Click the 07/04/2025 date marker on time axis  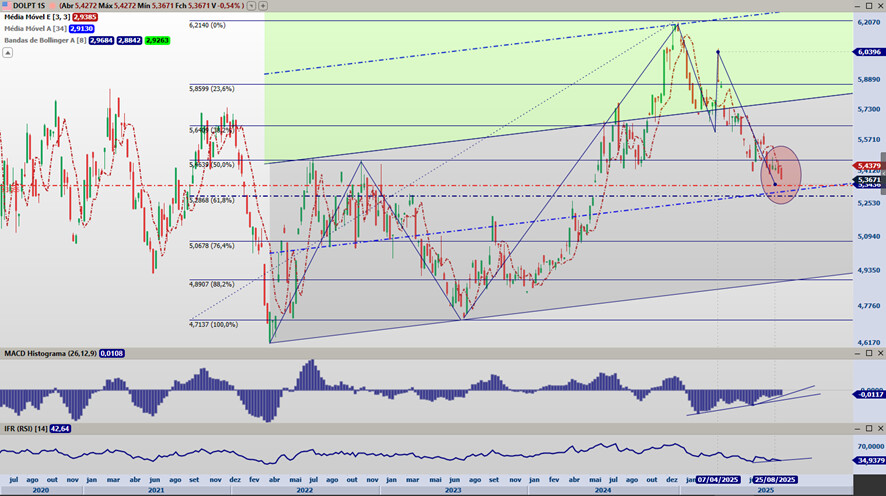pyautogui.click(x=719, y=480)
